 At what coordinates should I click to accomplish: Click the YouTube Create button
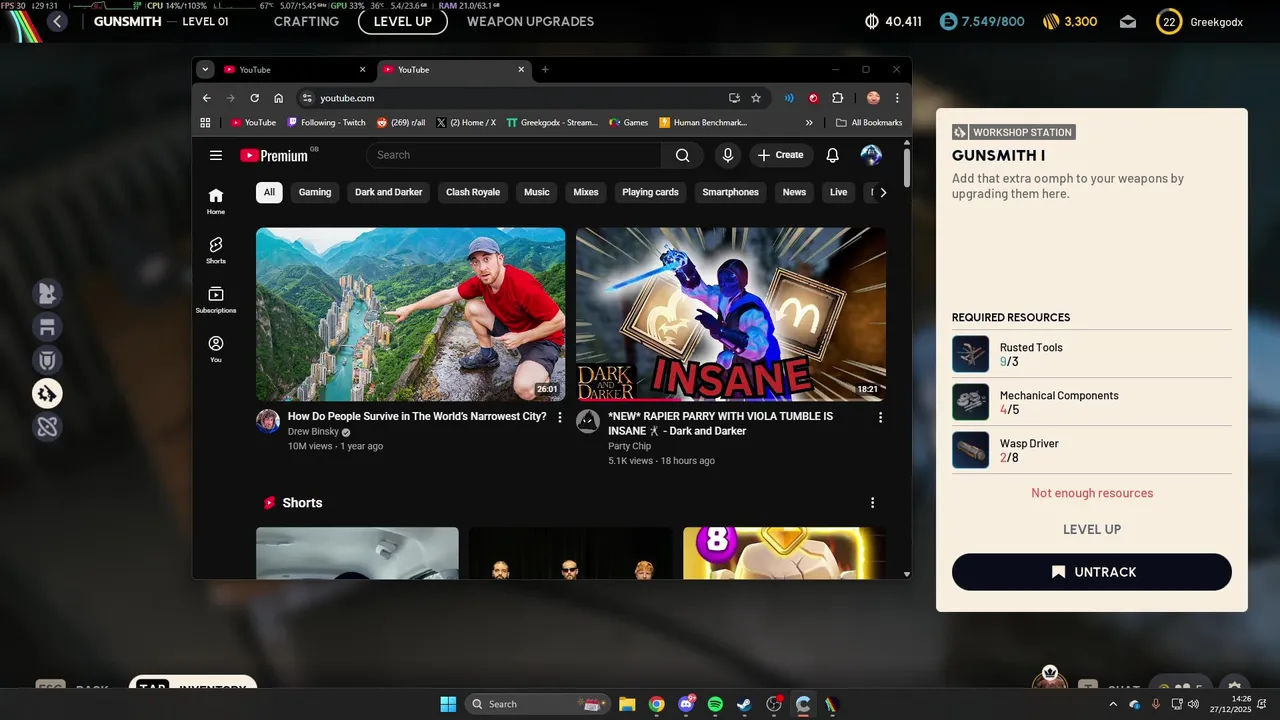pos(780,155)
